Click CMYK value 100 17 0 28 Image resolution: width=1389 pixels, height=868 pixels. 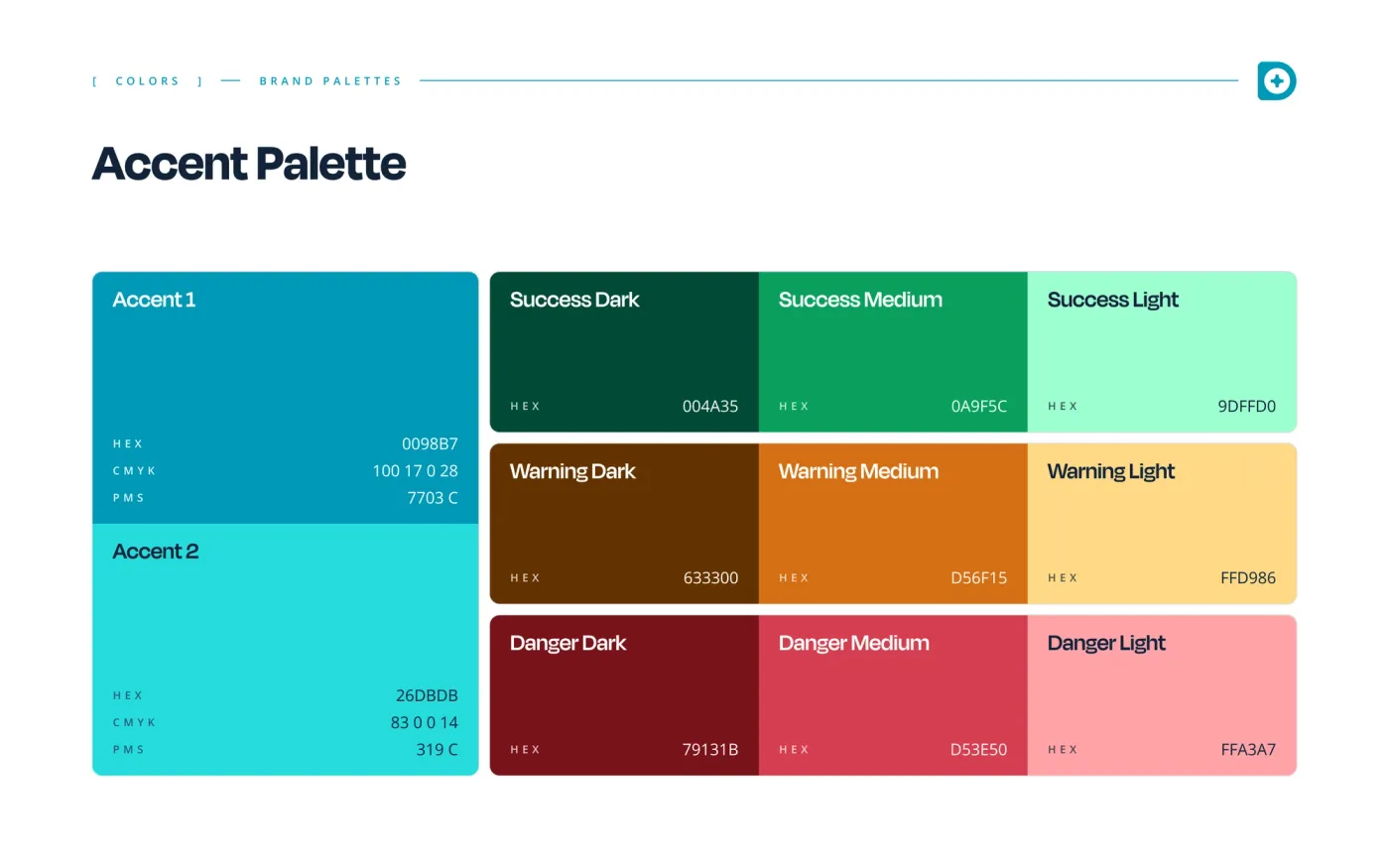[415, 470]
